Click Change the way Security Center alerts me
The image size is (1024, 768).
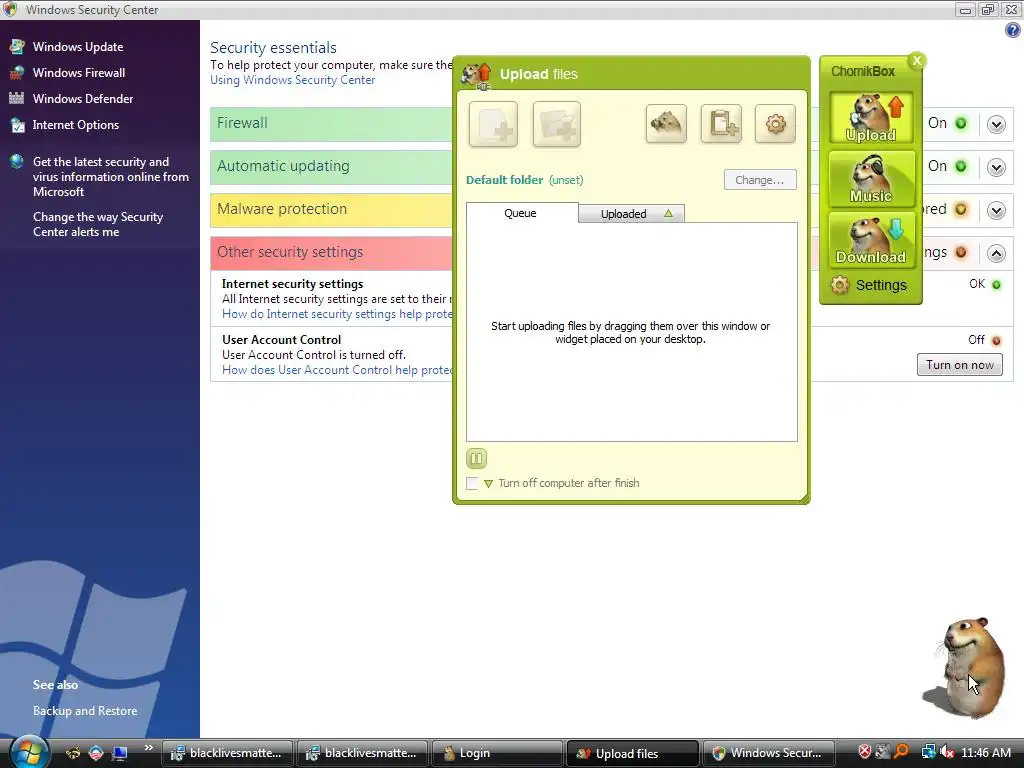coord(98,224)
